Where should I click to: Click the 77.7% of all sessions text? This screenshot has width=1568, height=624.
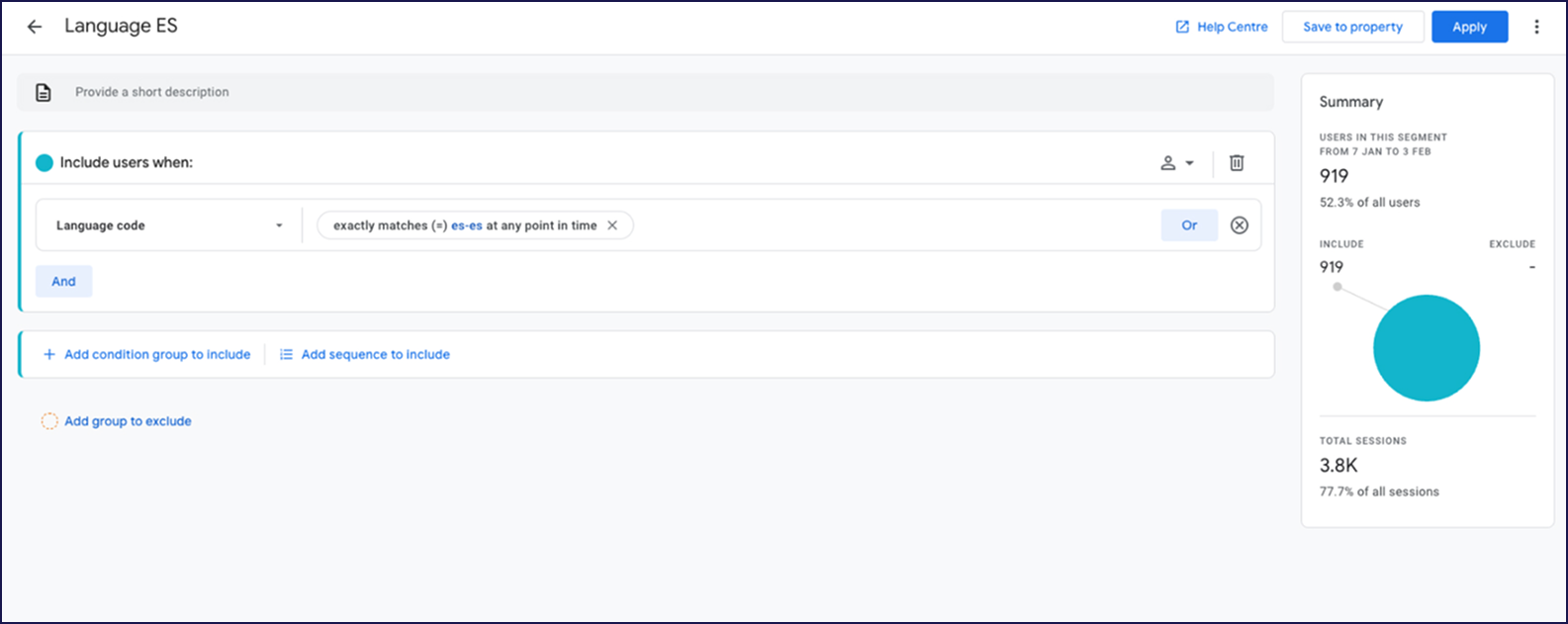tap(1379, 491)
